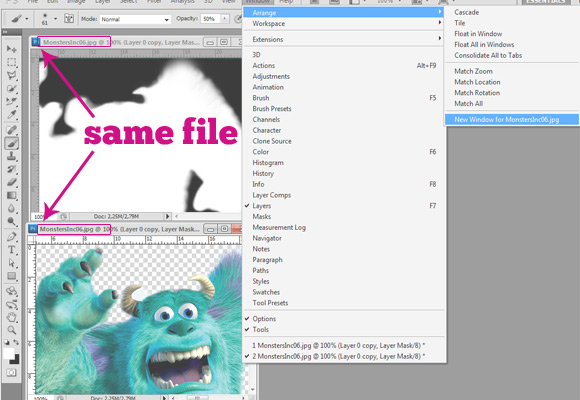Select the Rectangular Marquee tool

click(x=11, y=62)
